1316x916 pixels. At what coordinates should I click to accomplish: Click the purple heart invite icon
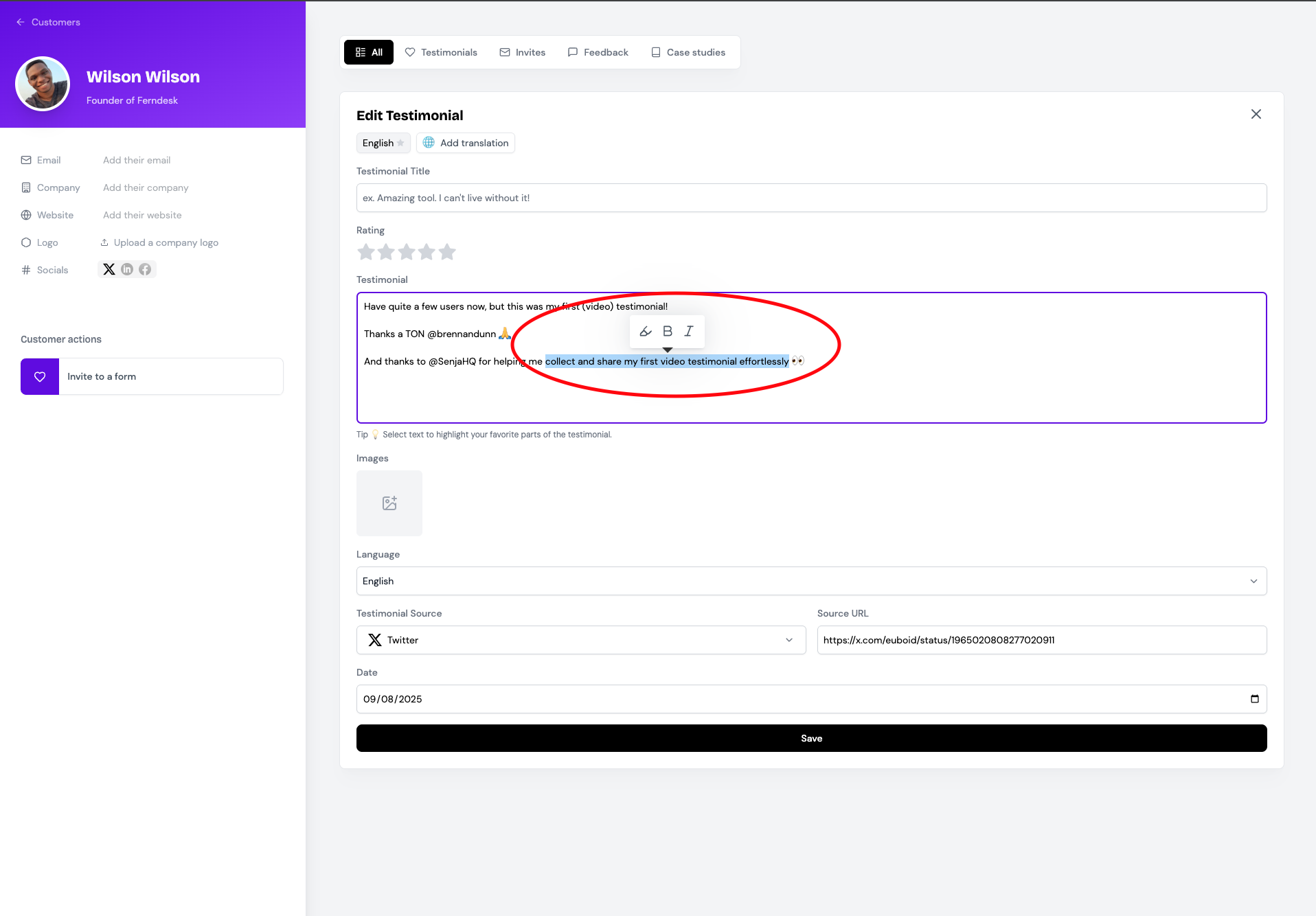(40, 376)
